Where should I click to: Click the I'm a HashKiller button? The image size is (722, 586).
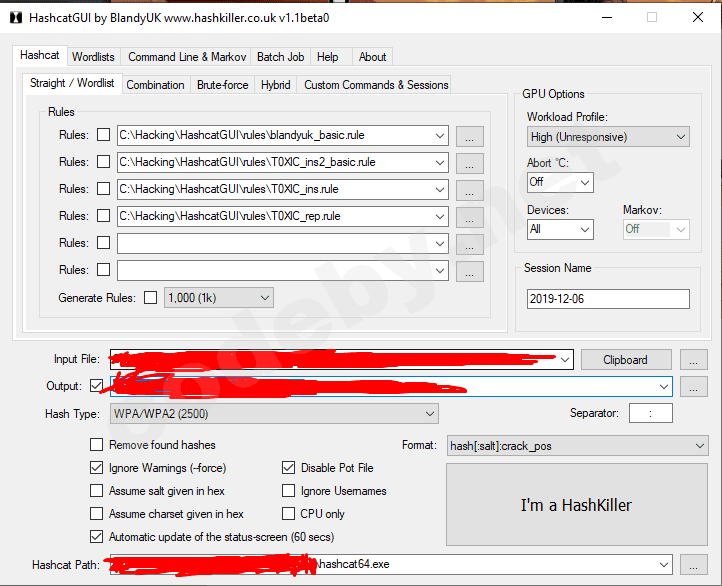click(x=576, y=505)
